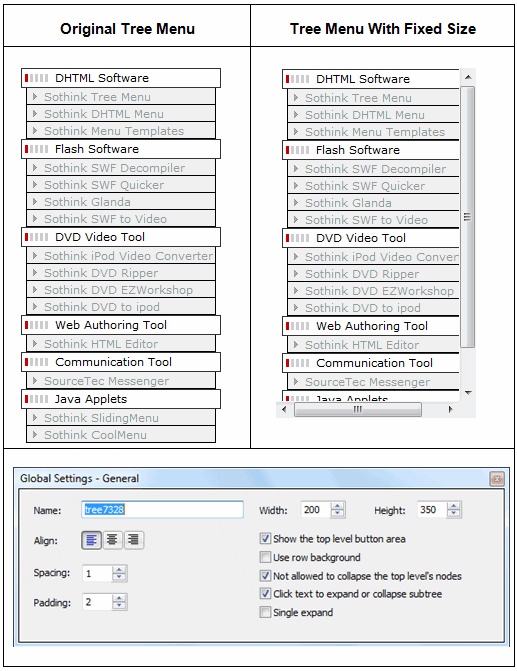Open Sothink iPod Video Converter in original tree
The width and height of the screenshot is (517, 671).
(x=121, y=256)
